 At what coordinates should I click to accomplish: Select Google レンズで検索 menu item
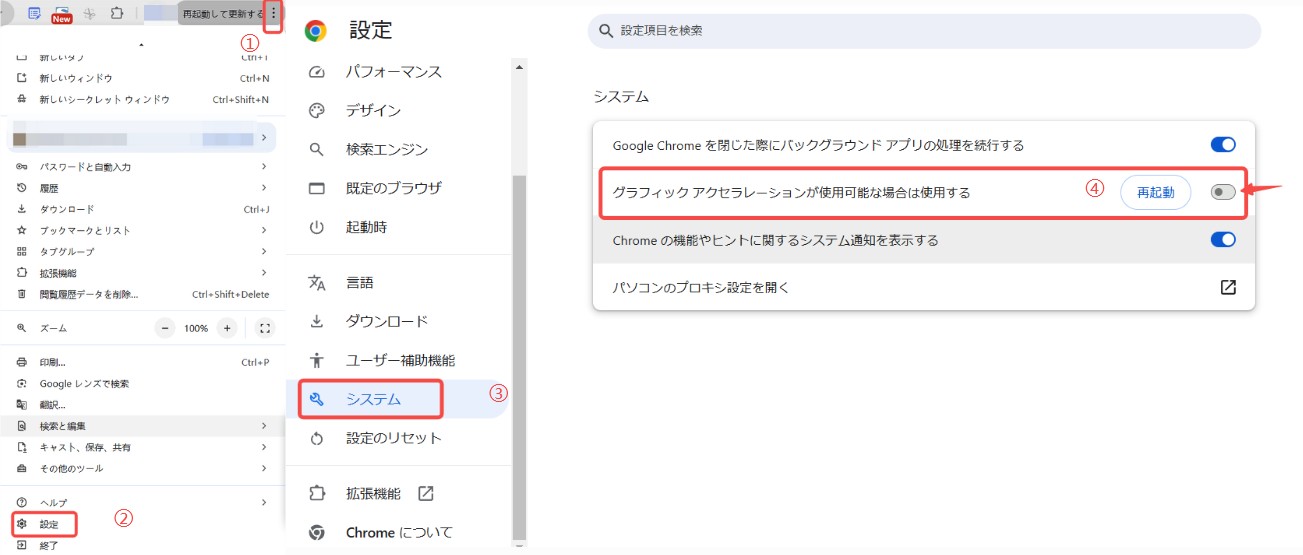(x=142, y=384)
